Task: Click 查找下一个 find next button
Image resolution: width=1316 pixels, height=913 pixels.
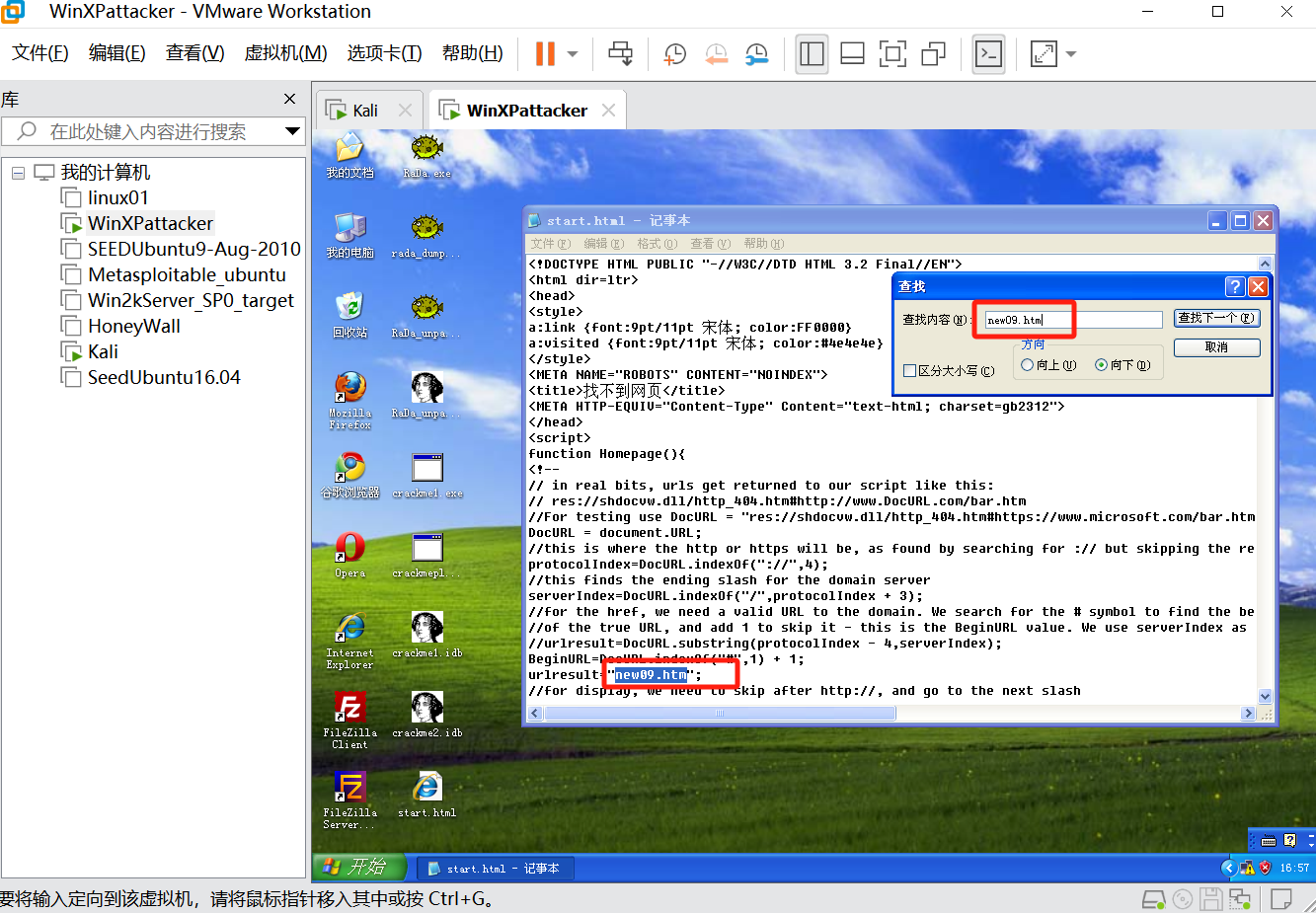Action: tap(1216, 318)
